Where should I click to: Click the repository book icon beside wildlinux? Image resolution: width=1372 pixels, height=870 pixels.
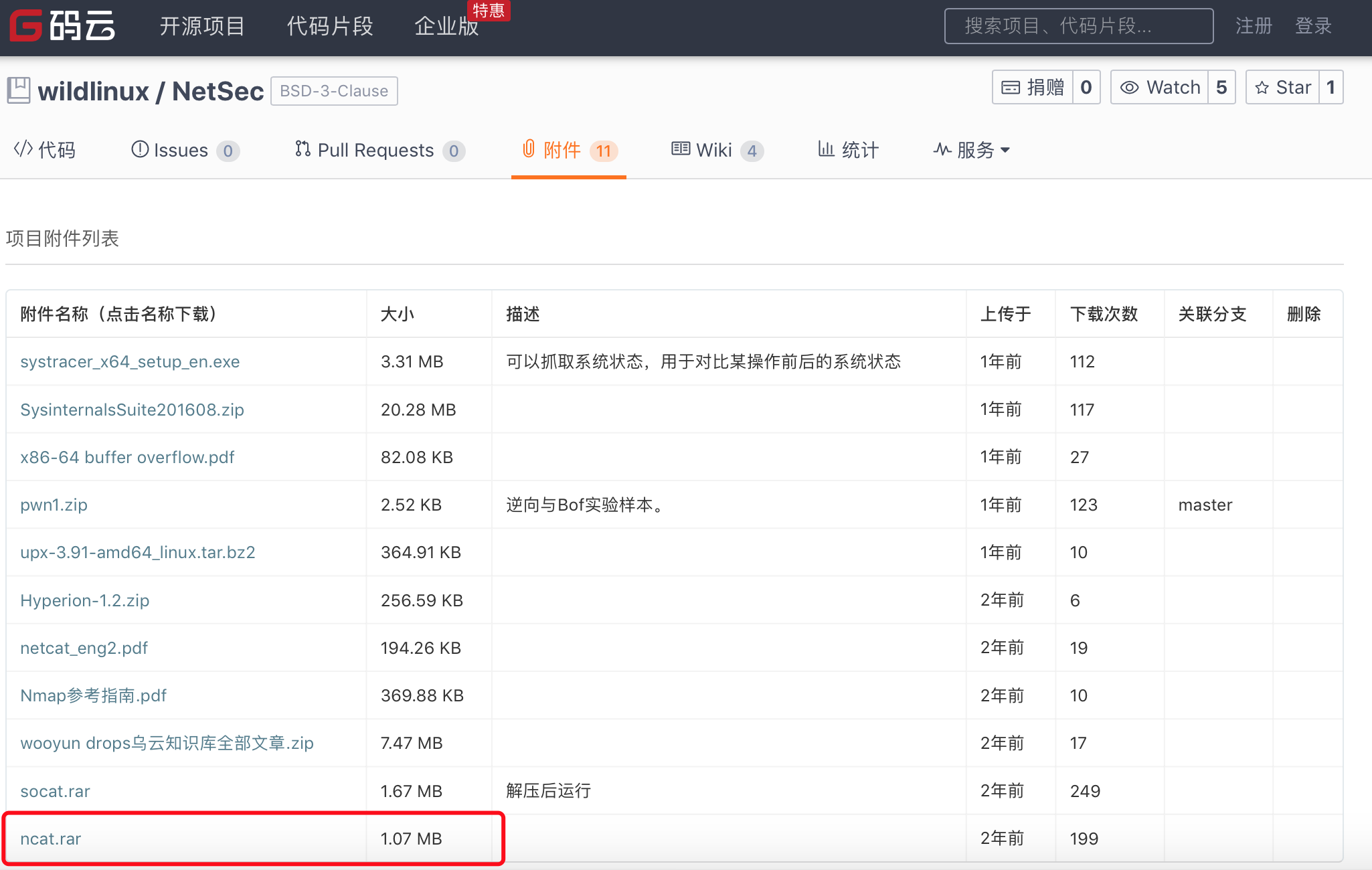pos(19,90)
